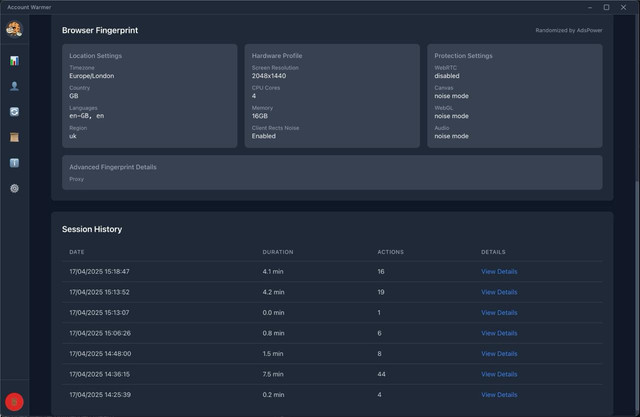The height and width of the screenshot is (417, 640).
Task: Click the WebRTC disabled value
Action: [x=447, y=76]
